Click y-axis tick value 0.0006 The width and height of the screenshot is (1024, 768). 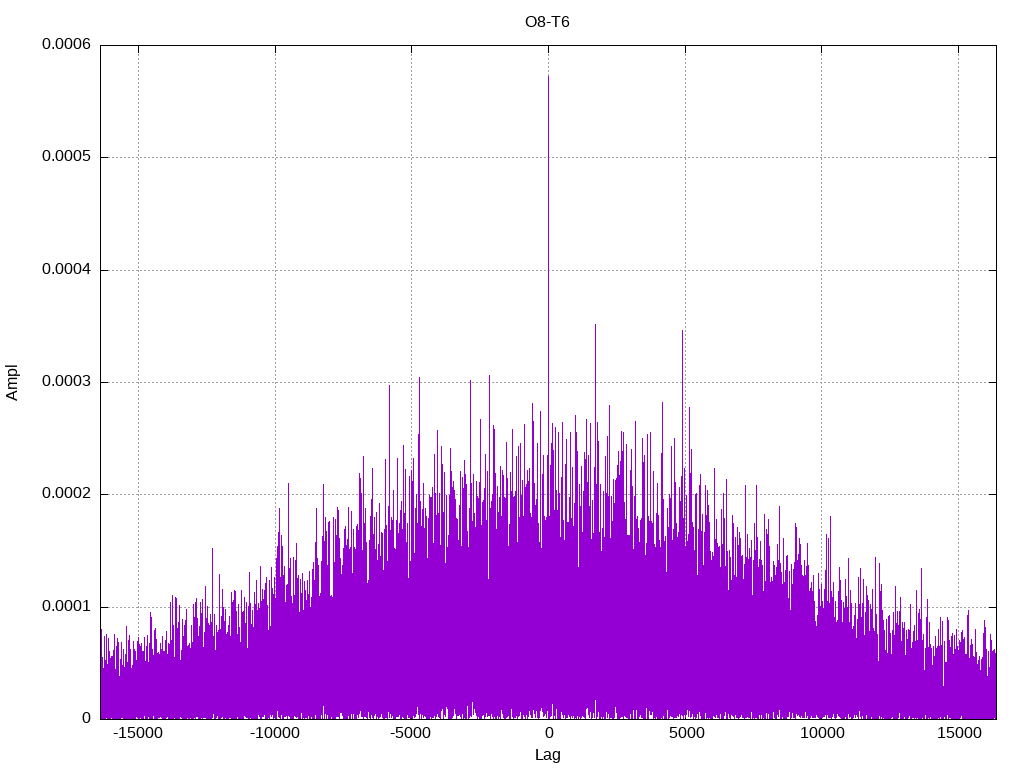(x=66, y=44)
